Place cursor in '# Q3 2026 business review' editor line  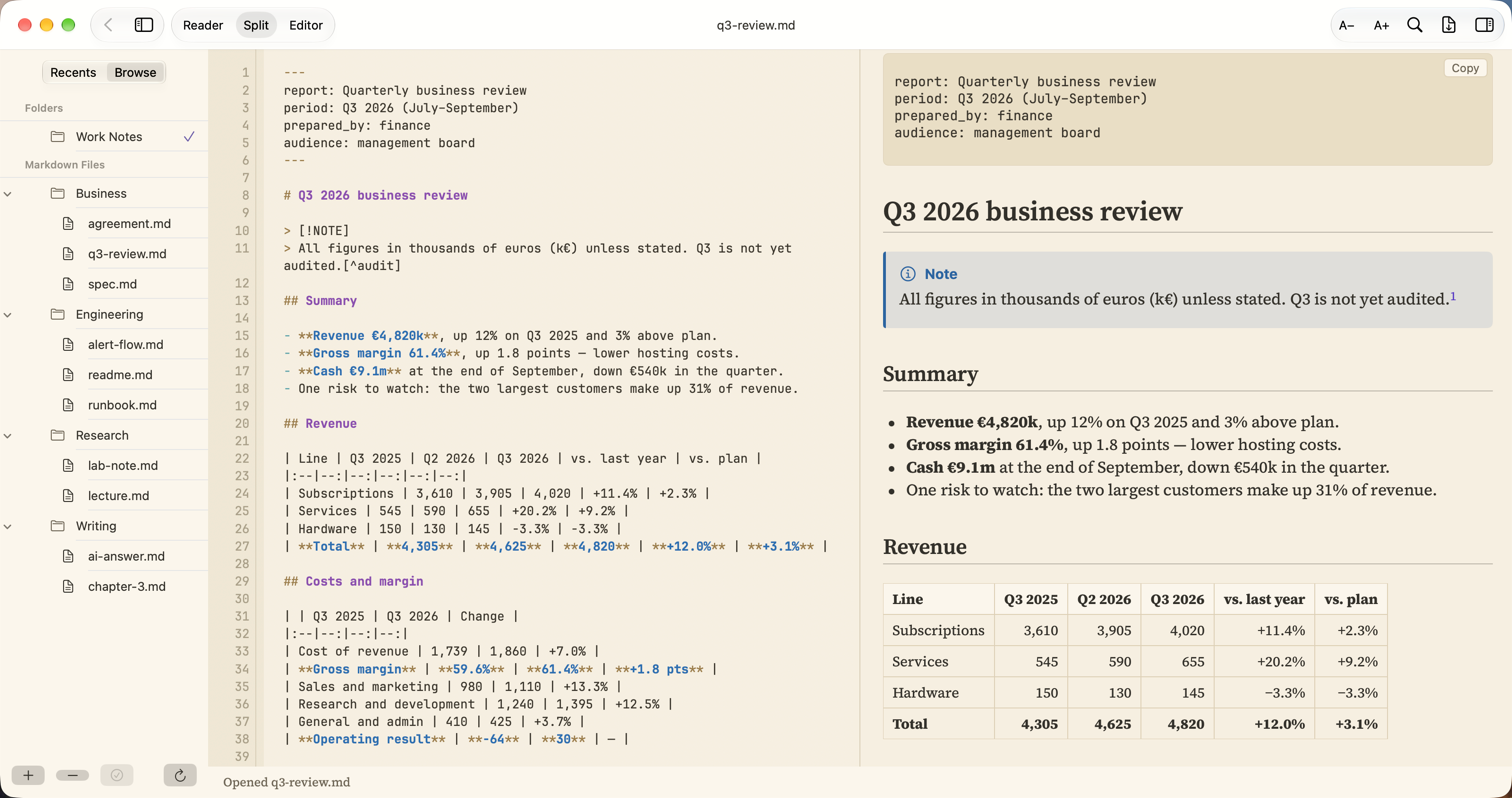pyautogui.click(x=376, y=196)
